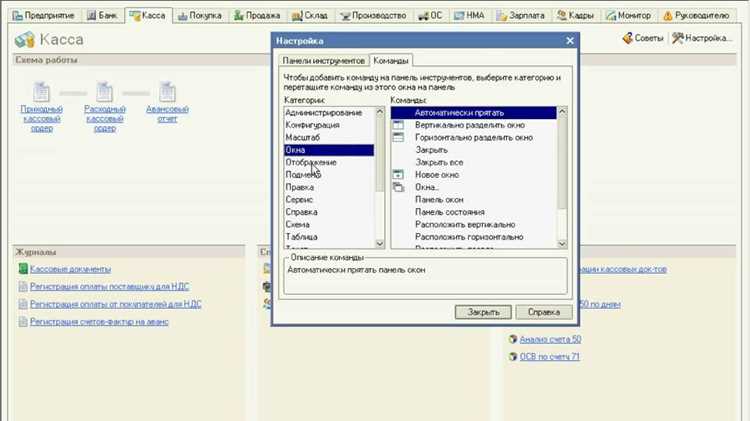Viewport: 750px width, 421px height.
Task: Select the Правка category
Action: 329,187
